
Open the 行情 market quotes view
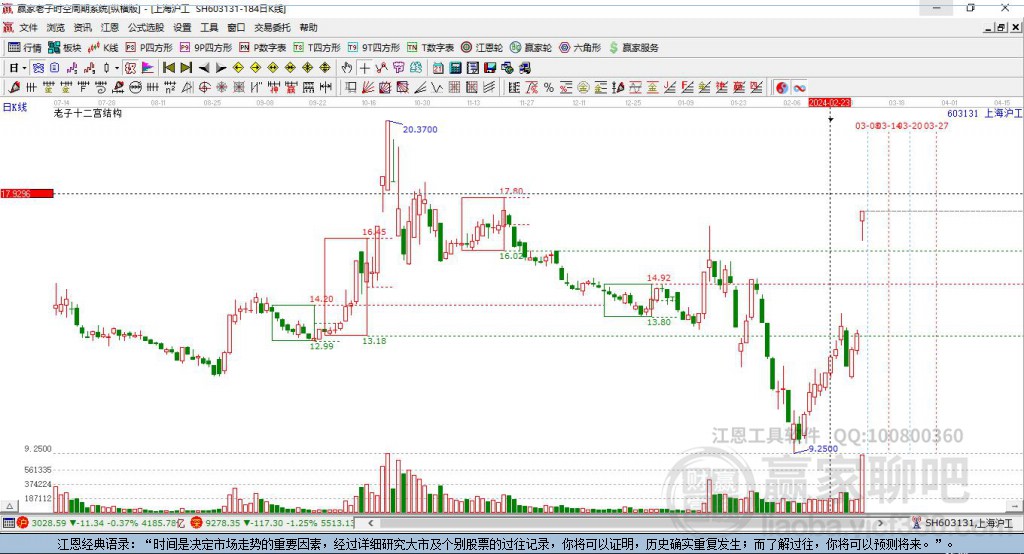[x=25, y=48]
